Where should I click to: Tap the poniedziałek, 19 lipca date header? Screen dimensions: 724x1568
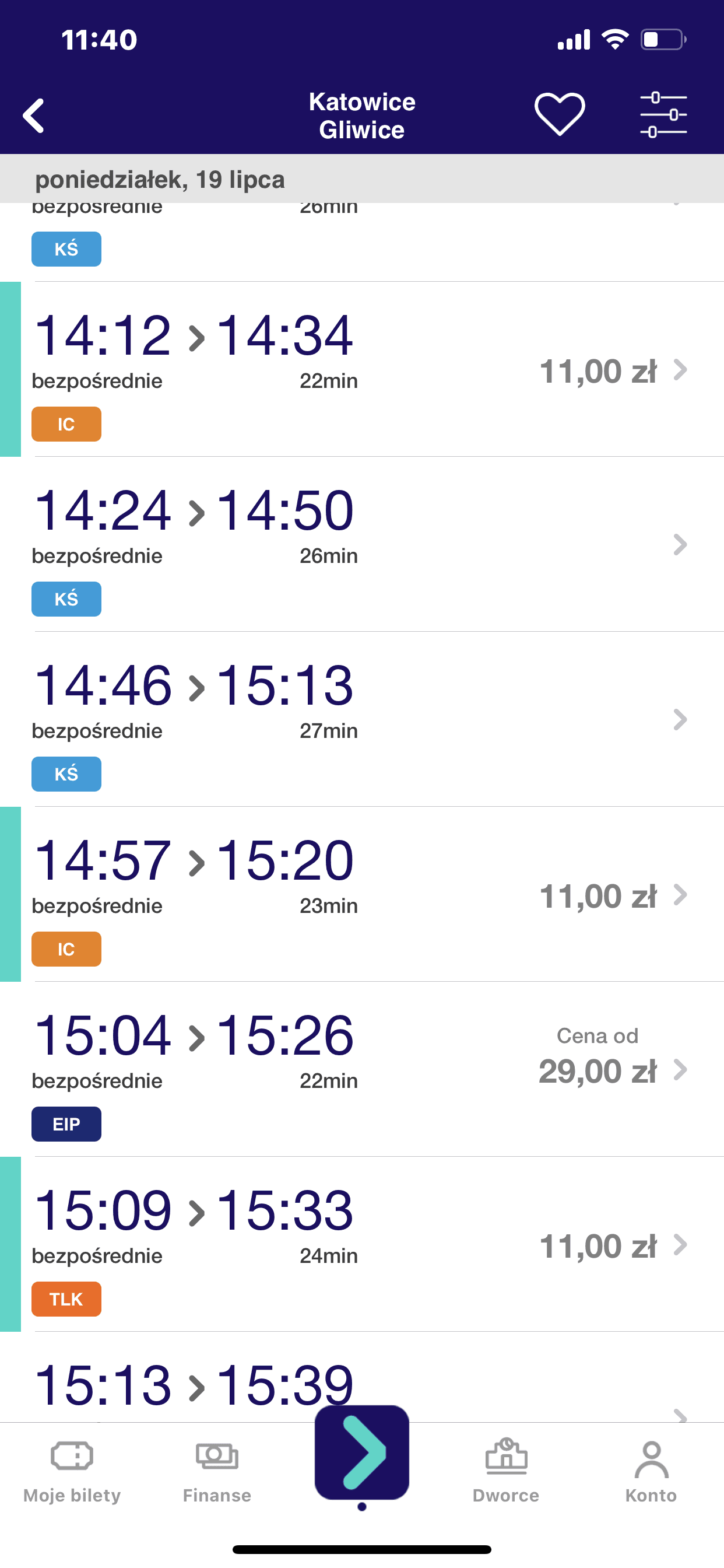160,180
